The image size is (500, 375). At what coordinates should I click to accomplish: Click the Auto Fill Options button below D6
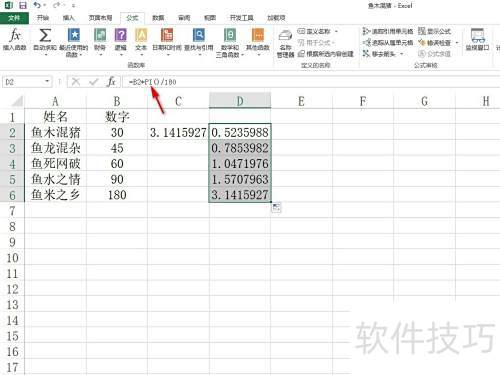[x=276, y=207]
